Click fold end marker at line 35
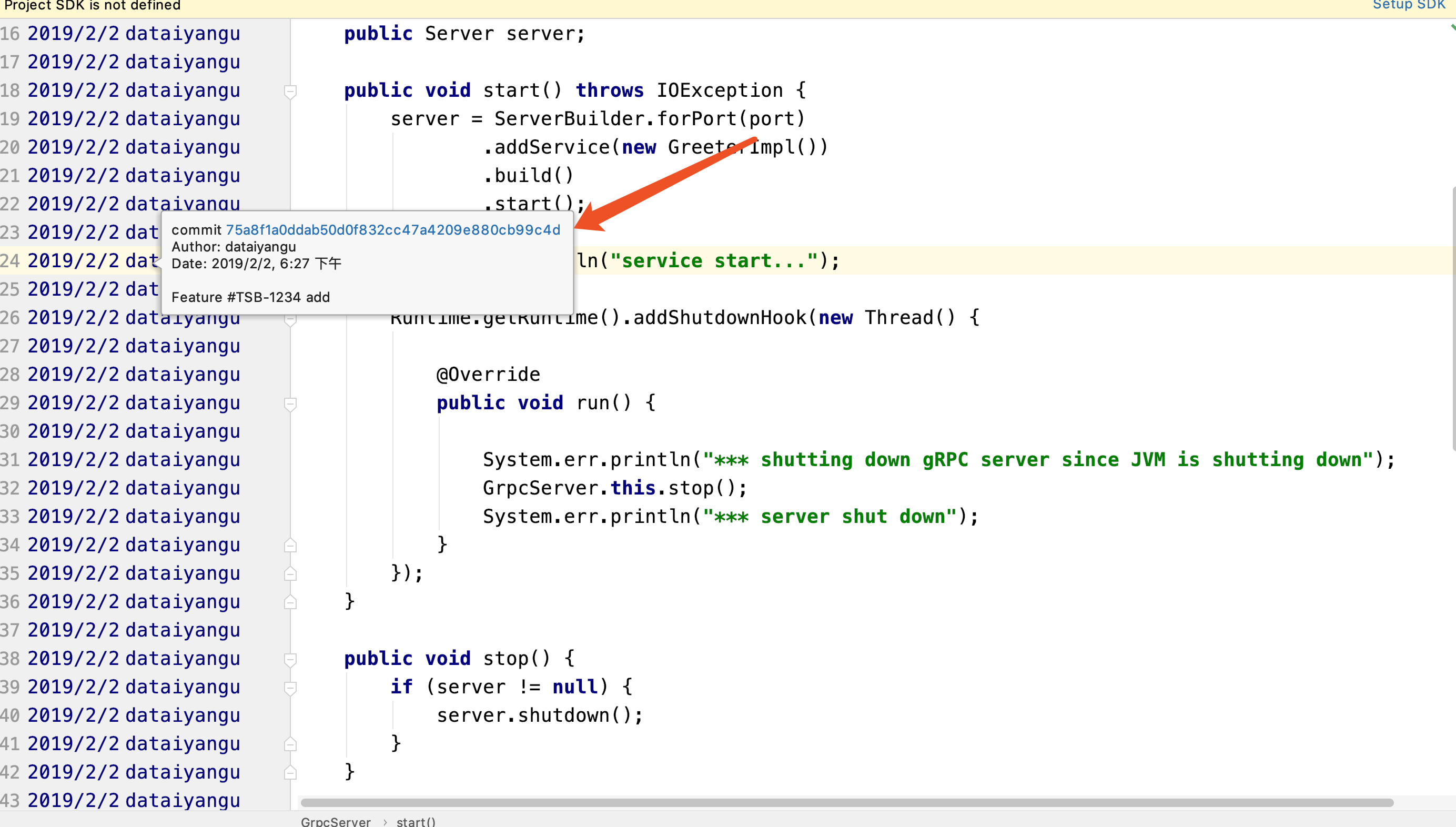Screen dimensions: 1456x827 click(x=290, y=573)
